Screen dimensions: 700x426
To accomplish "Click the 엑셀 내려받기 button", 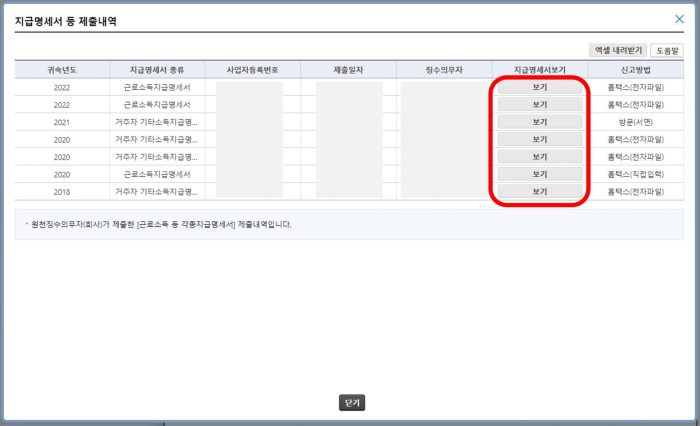I will tap(618, 50).
